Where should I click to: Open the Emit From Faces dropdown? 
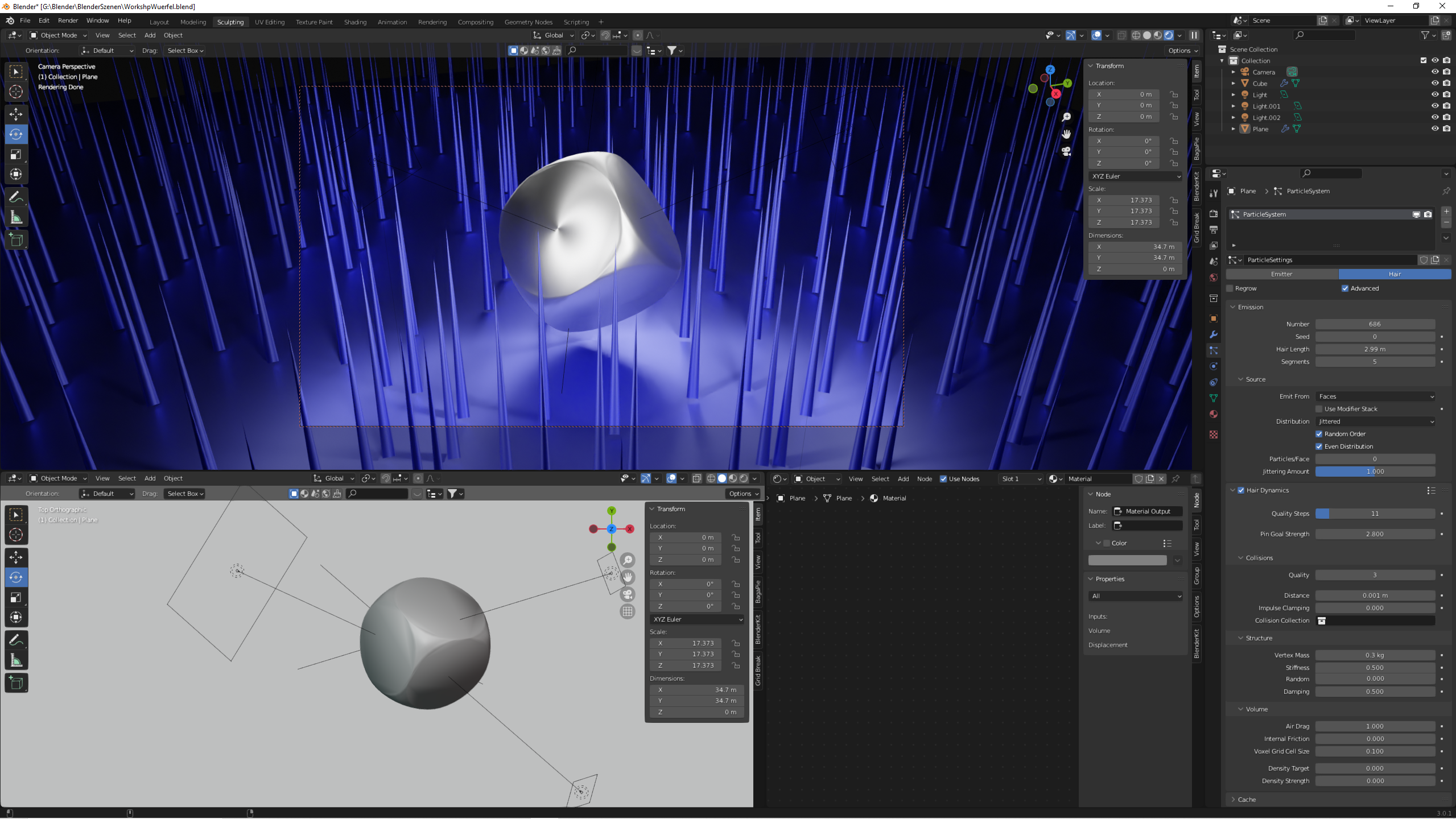tap(1375, 396)
